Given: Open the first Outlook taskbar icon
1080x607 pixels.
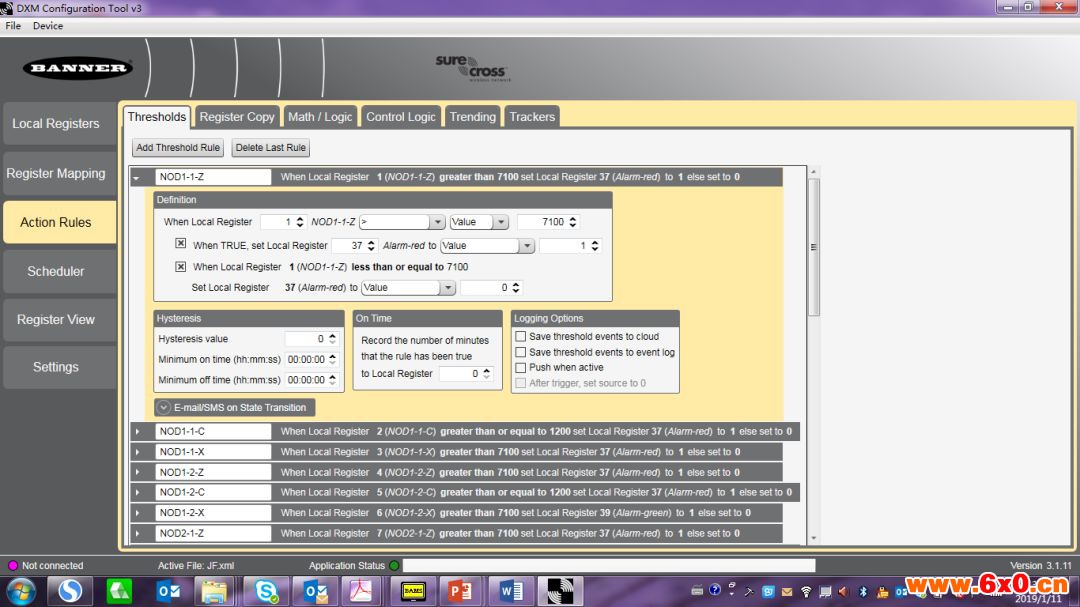Looking at the screenshot, I should pyautogui.click(x=168, y=591).
